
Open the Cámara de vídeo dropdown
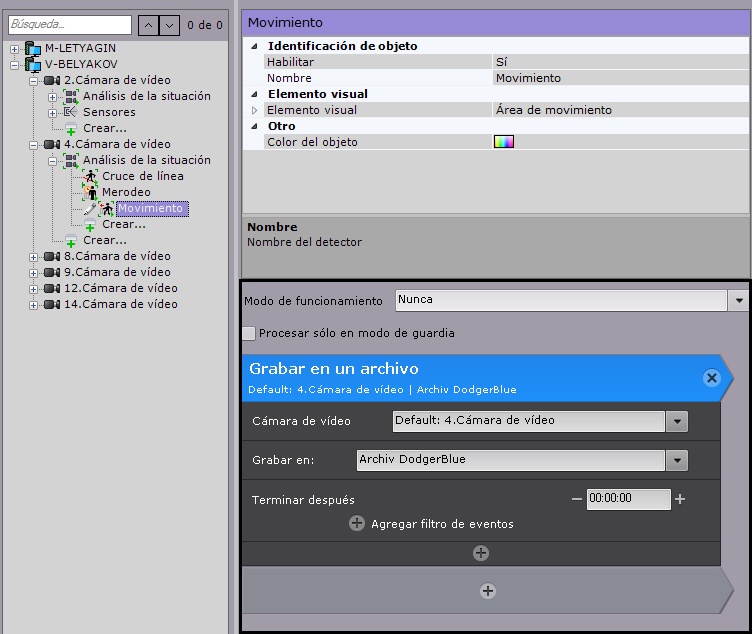coord(678,421)
